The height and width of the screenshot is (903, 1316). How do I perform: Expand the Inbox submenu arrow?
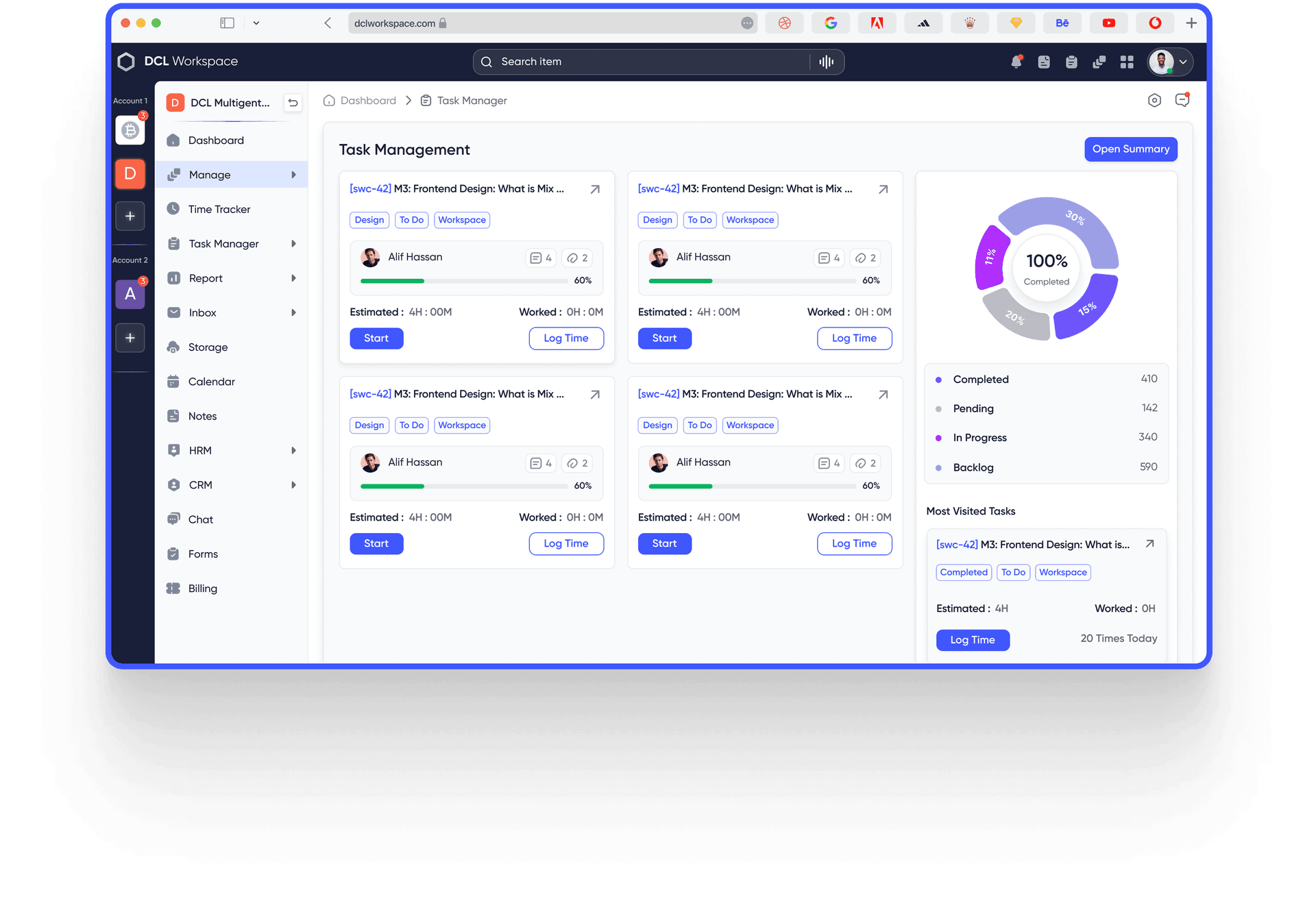(293, 312)
